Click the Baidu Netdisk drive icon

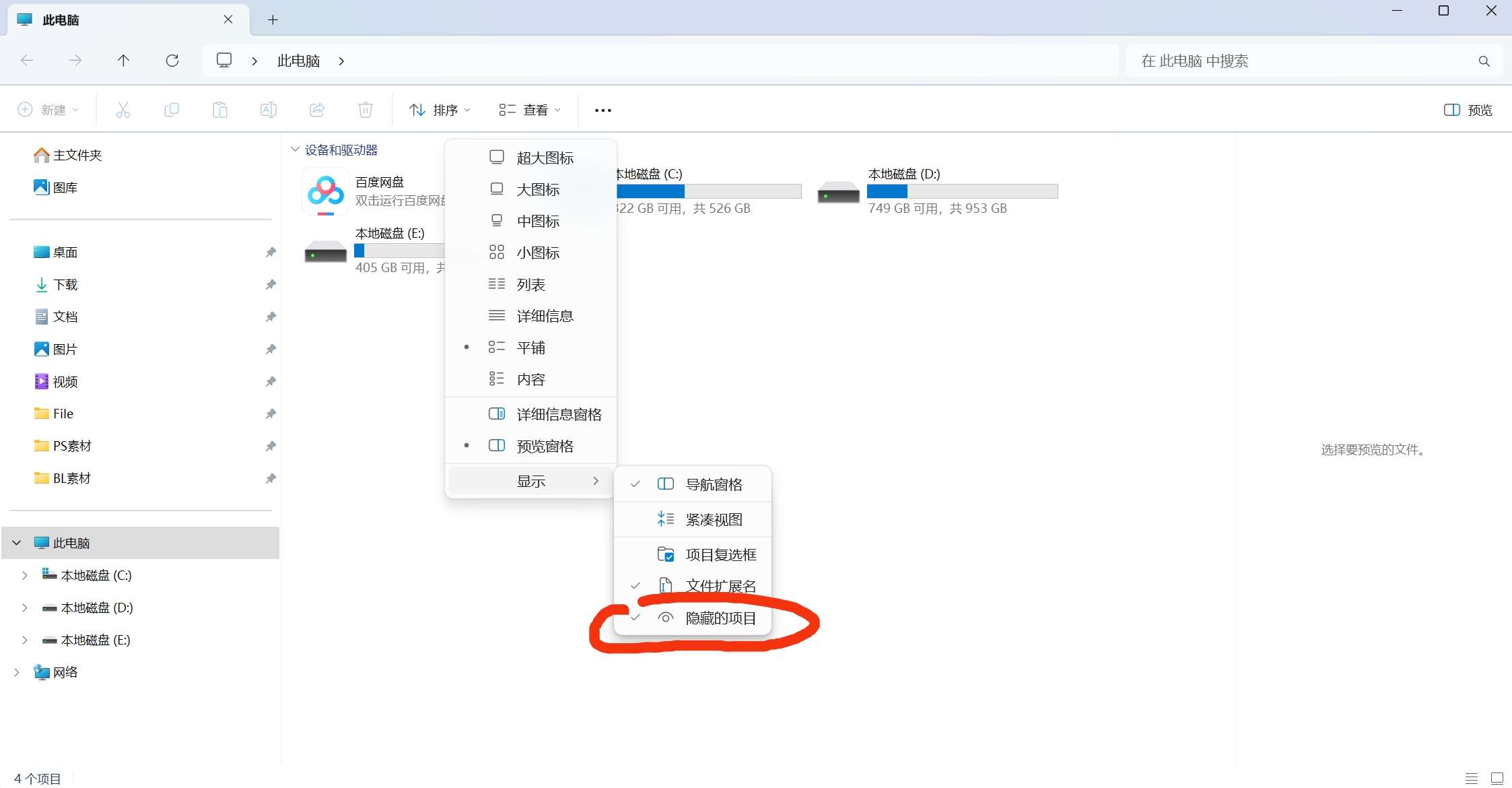point(326,191)
